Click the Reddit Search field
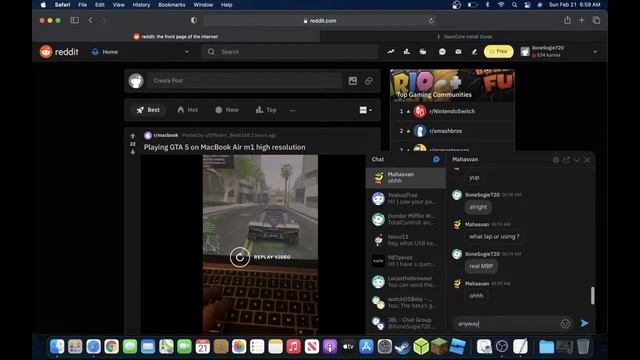The width and height of the screenshot is (640, 360). [x=289, y=52]
